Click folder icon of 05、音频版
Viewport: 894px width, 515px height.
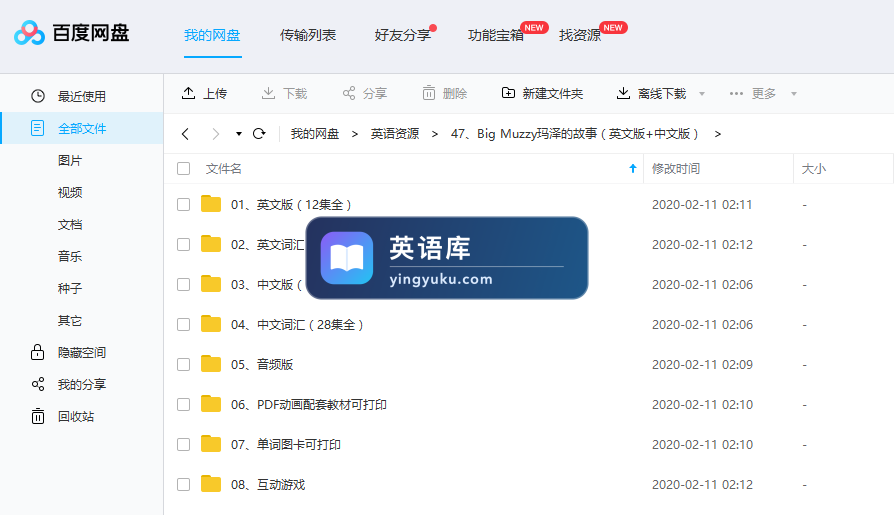click(x=211, y=363)
